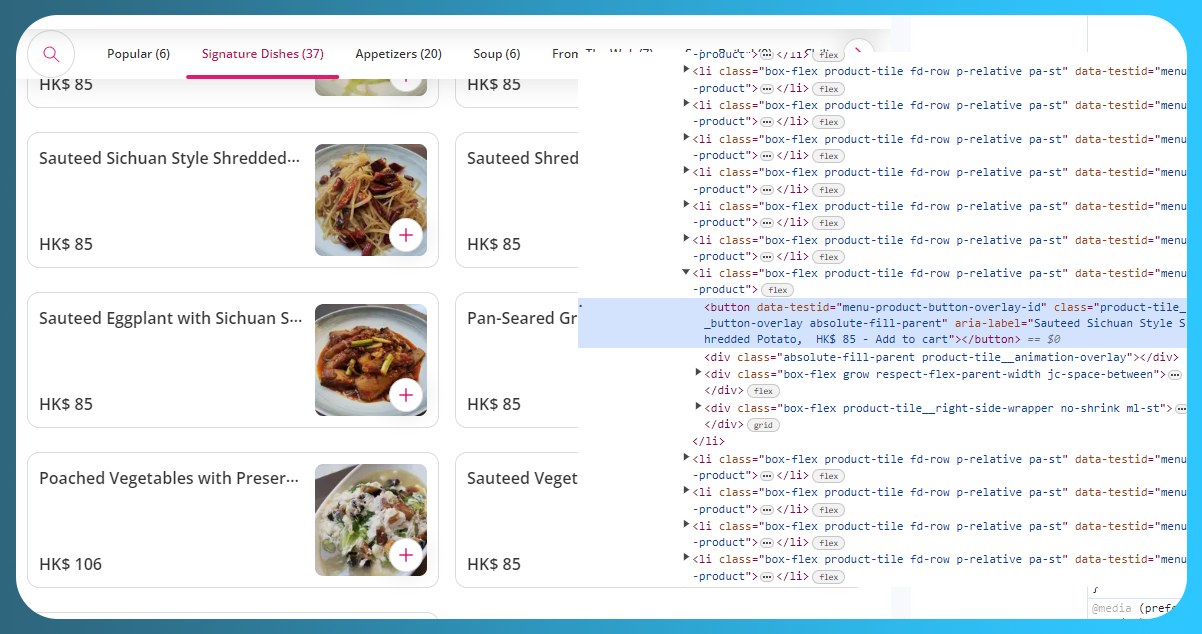Switch to the Appetizers (20) tab
1202x634 pixels.
pos(398,54)
